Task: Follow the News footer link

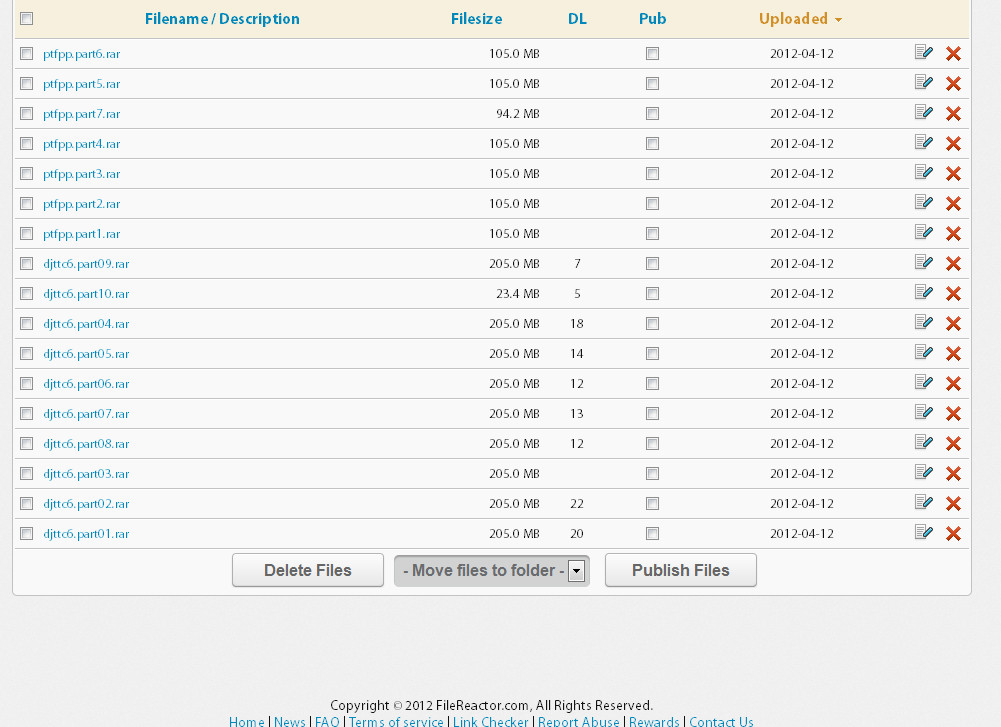Action: point(290,721)
